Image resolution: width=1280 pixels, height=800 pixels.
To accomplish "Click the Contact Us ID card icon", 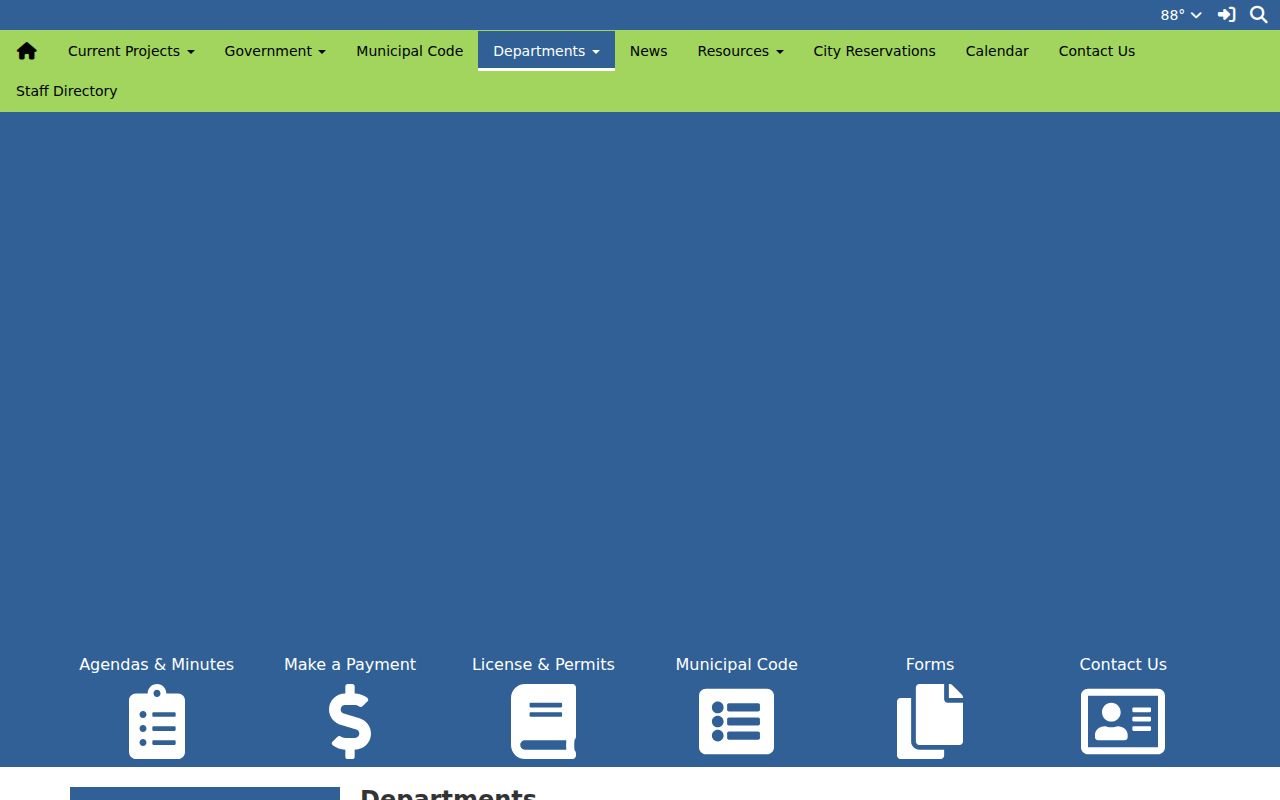I will 1123,721.
